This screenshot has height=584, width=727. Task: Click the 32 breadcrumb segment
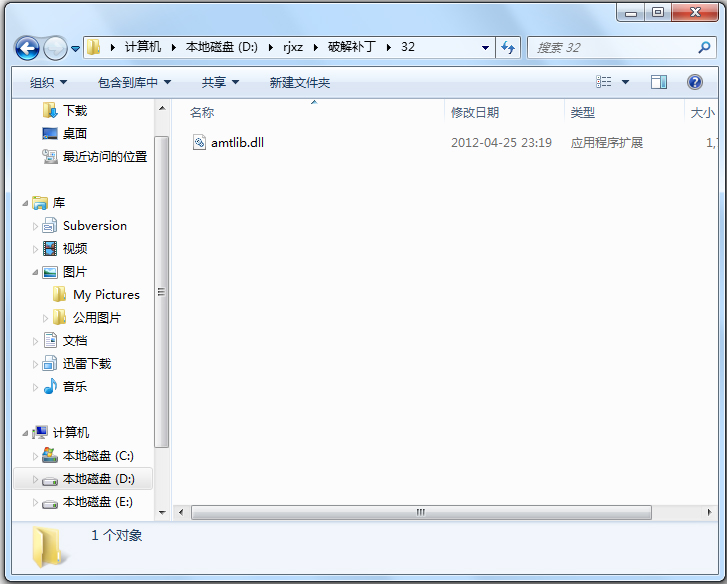point(408,47)
